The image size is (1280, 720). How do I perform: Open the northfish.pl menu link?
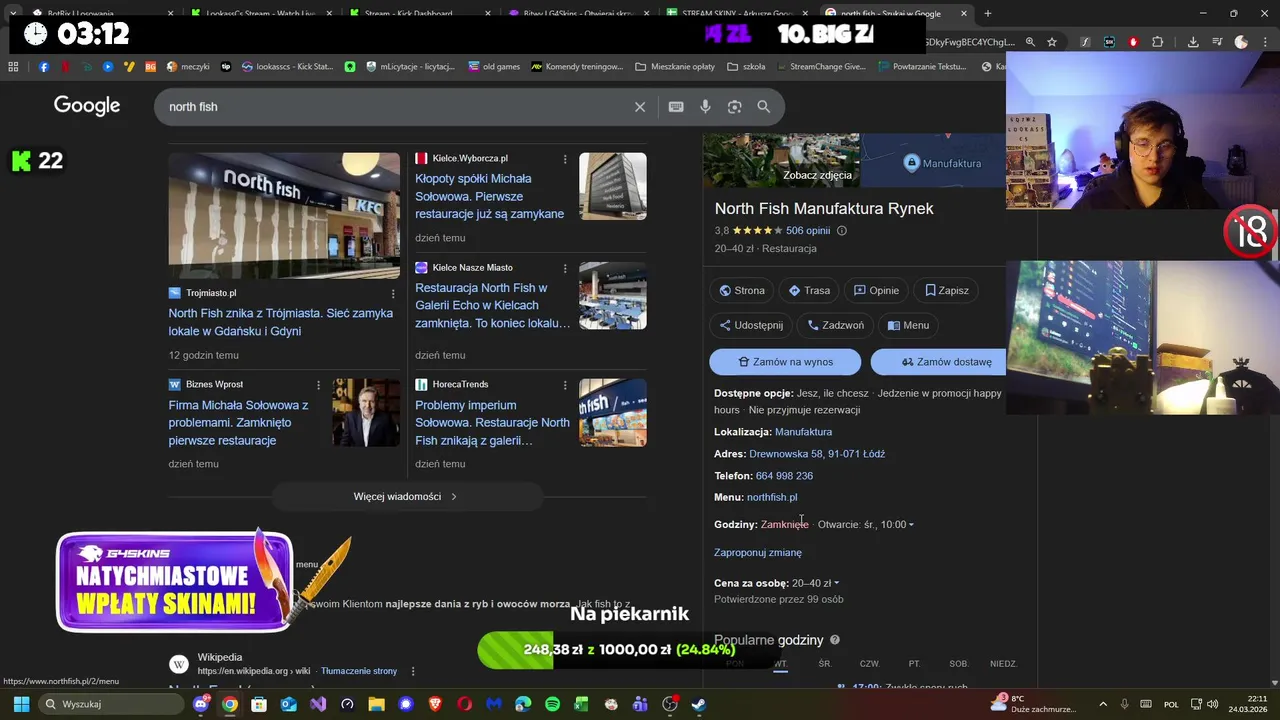click(x=772, y=498)
